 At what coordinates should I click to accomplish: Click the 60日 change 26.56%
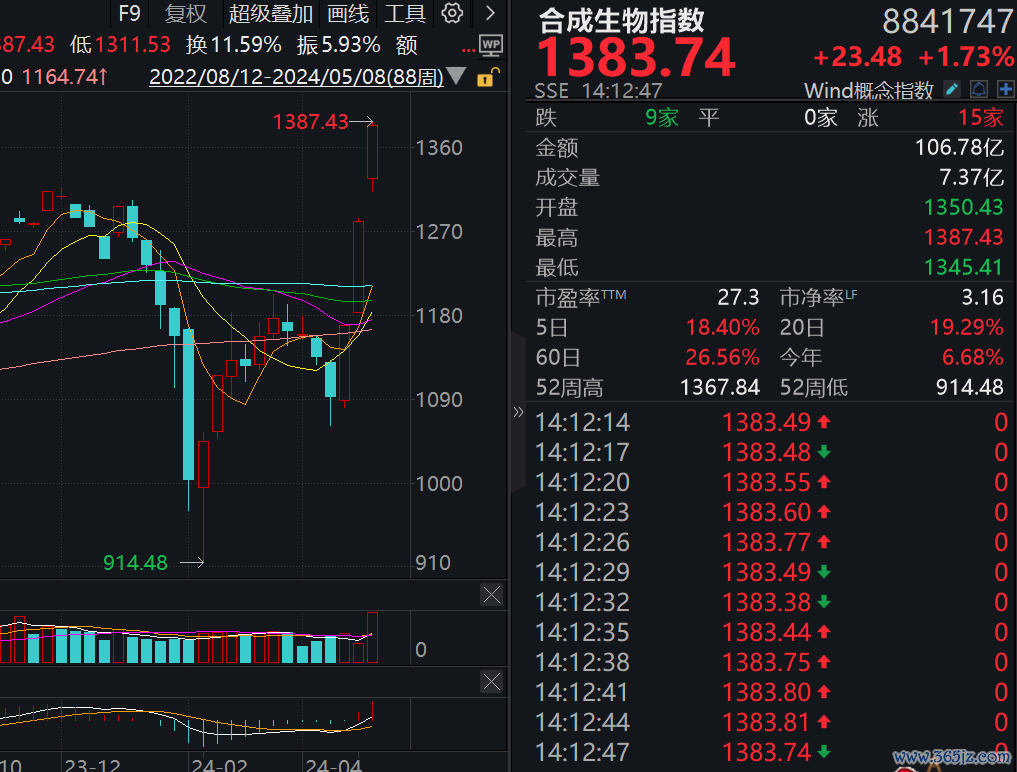click(x=723, y=357)
